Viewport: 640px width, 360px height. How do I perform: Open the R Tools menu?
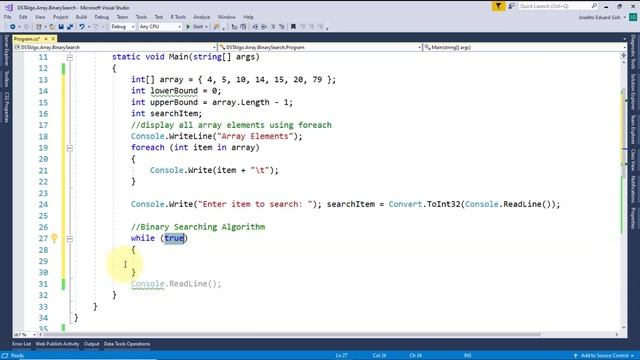(178, 17)
